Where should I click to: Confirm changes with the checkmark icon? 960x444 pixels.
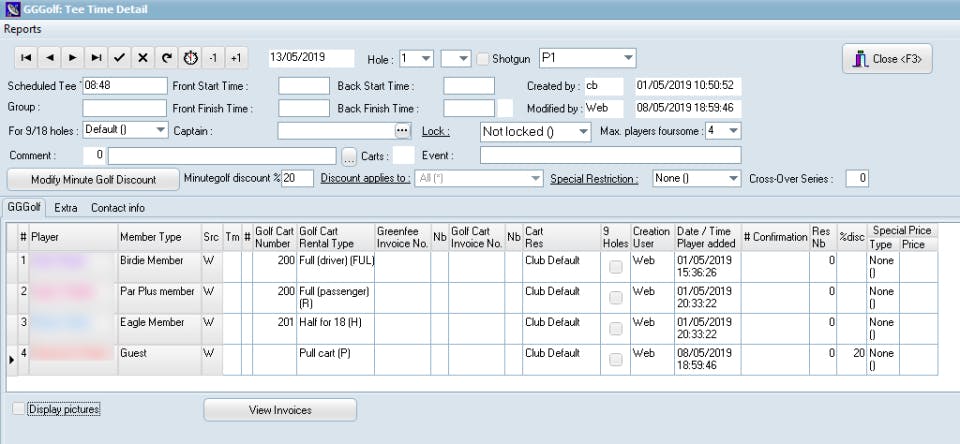click(x=119, y=58)
